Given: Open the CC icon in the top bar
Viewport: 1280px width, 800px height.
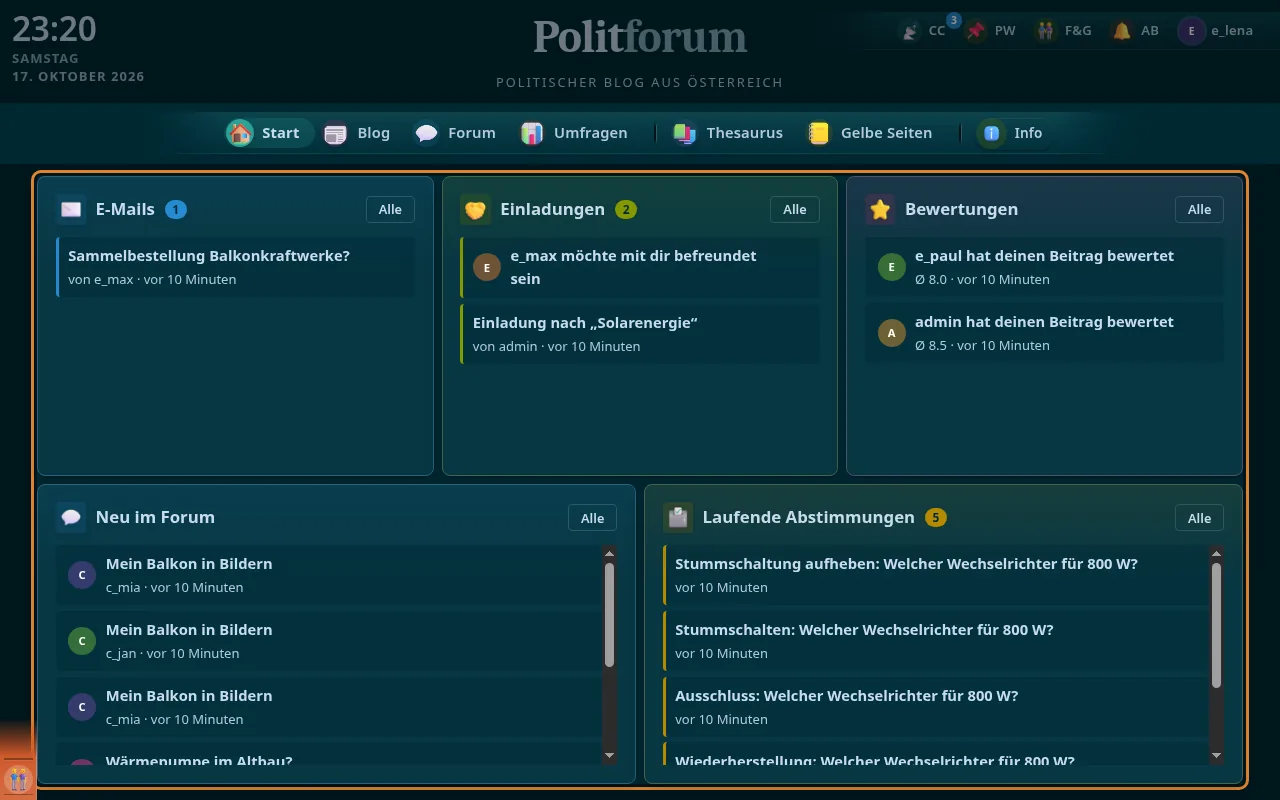Looking at the screenshot, I should [909, 31].
